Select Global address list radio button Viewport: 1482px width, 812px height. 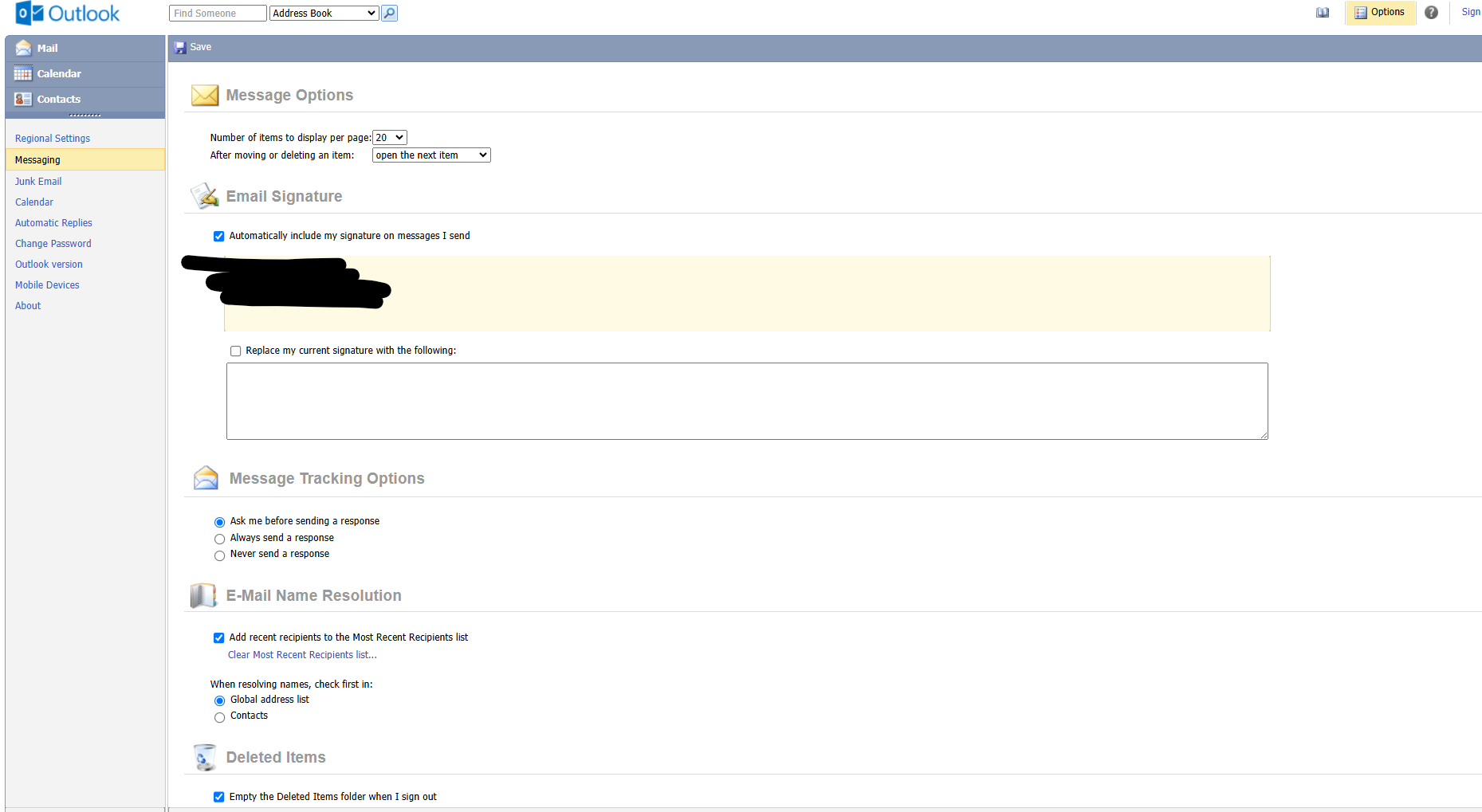tap(219, 700)
